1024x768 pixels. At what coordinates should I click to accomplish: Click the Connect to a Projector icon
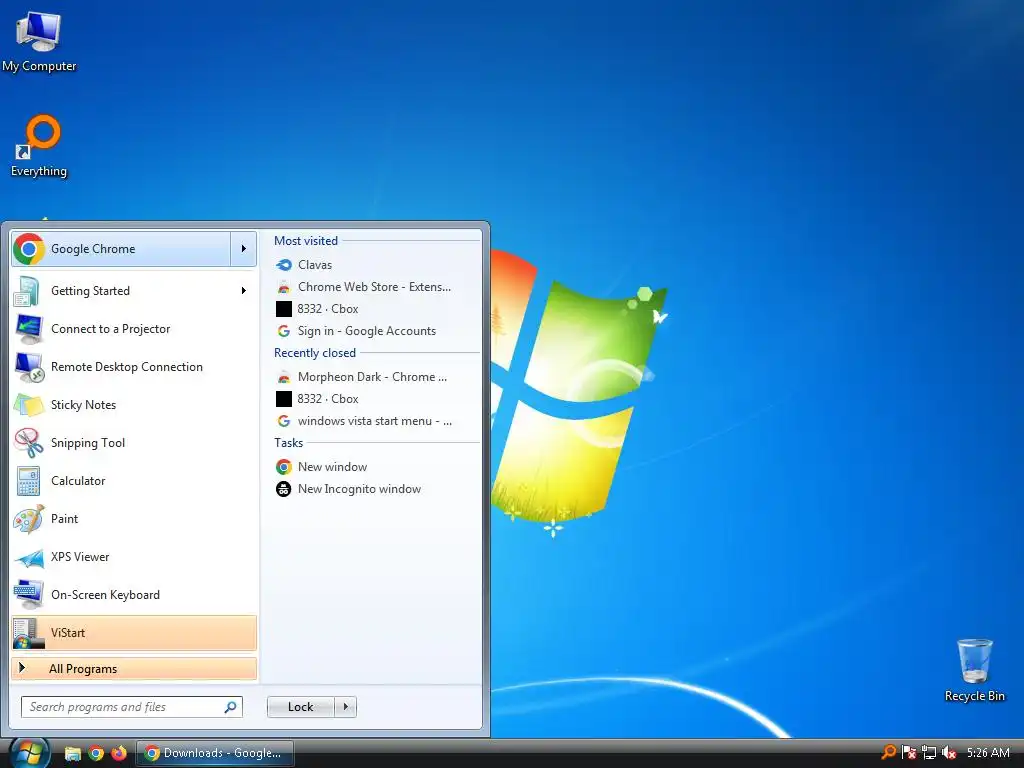coord(28,329)
